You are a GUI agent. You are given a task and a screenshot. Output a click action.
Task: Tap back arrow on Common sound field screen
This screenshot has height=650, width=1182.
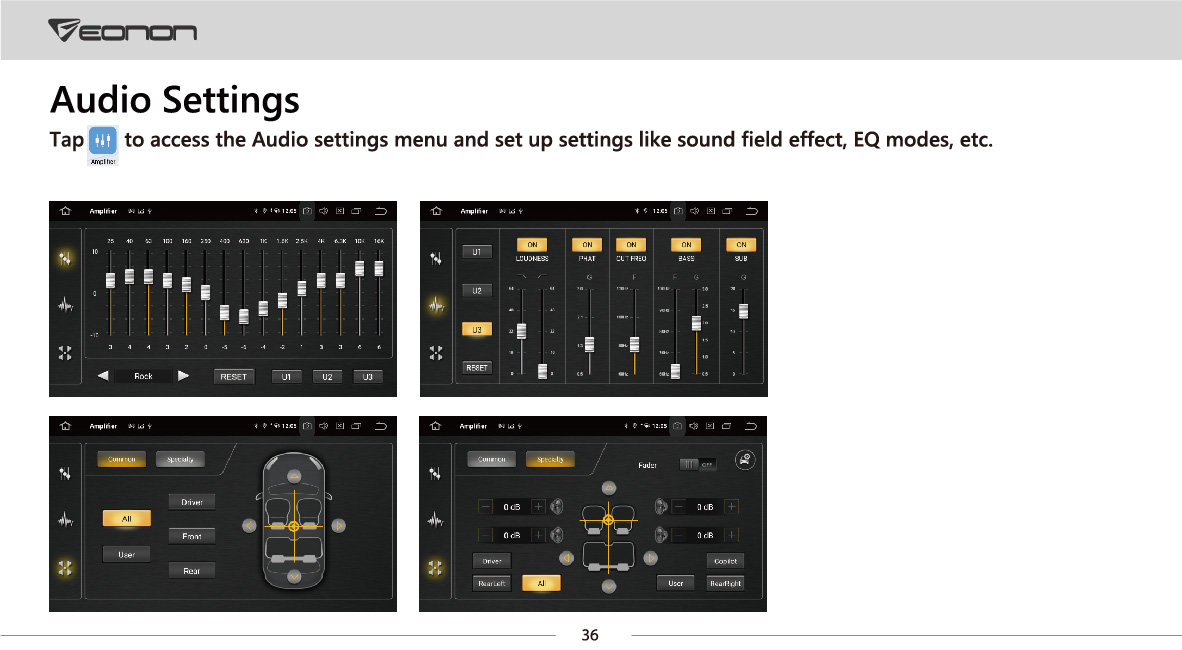[x=381, y=426]
